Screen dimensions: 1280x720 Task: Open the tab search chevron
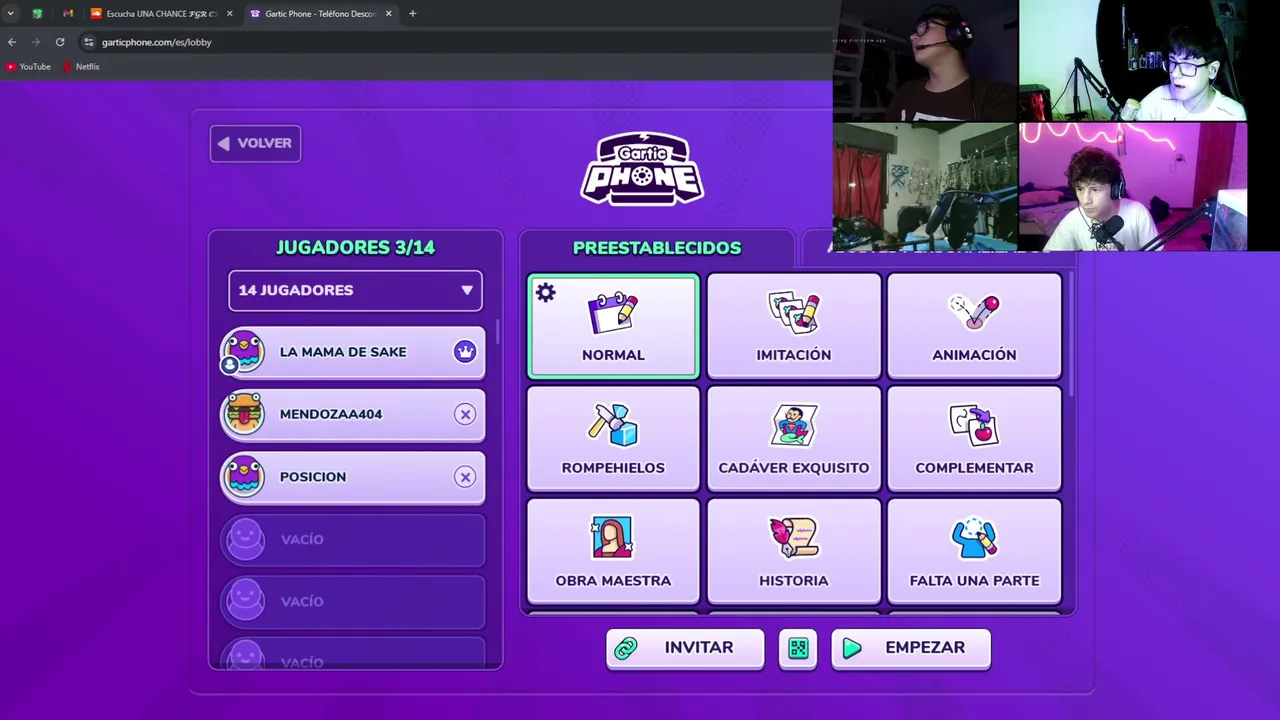(x=10, y=14)
